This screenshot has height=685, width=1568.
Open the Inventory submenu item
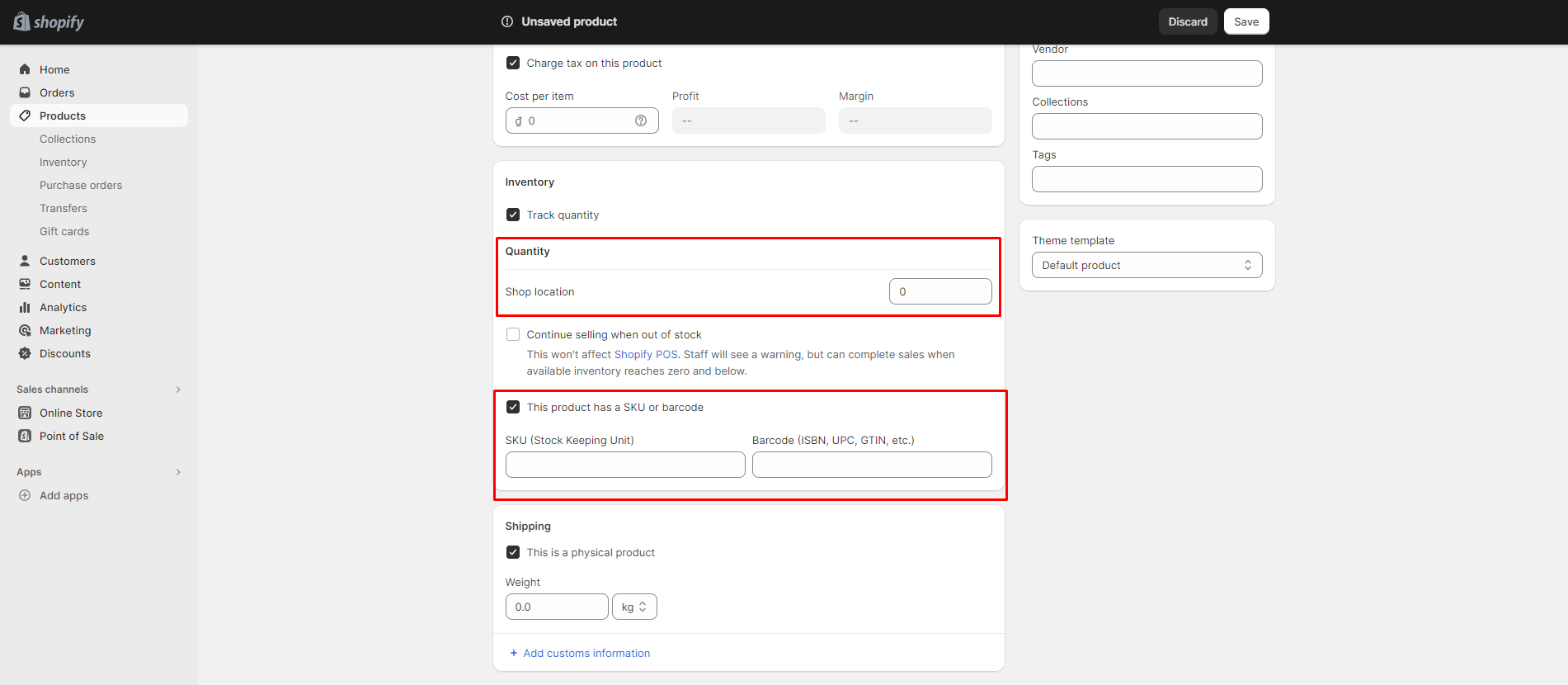point(63,162)
